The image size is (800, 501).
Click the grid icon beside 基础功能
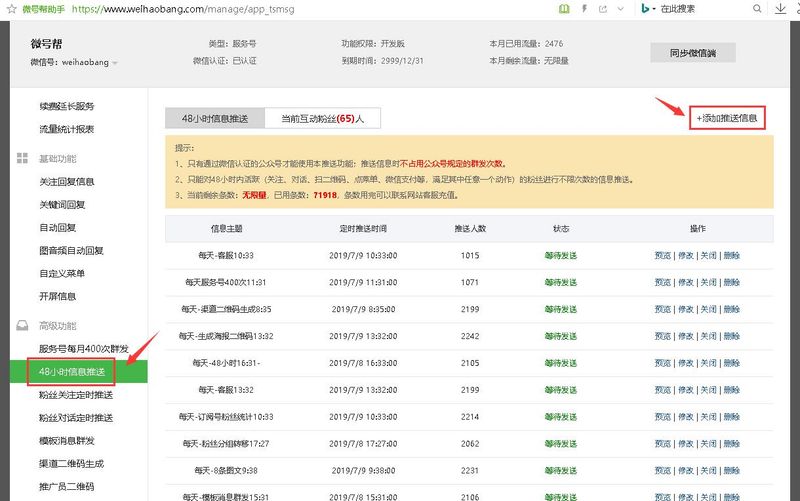click(x=22, y=158)
